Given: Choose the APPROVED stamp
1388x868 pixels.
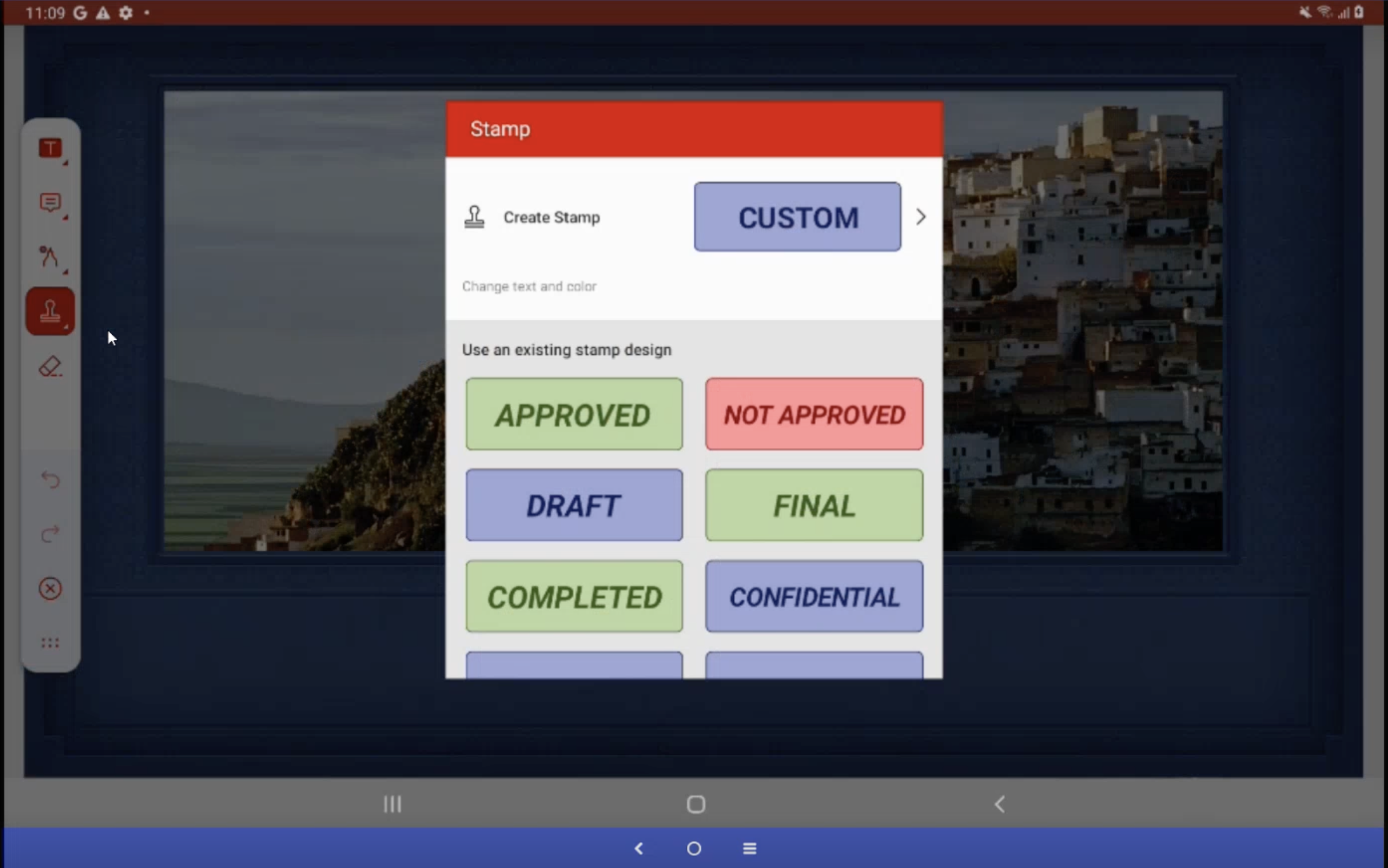Looking at the screenshot, I should pyautogui.click(x=574, y=414).
